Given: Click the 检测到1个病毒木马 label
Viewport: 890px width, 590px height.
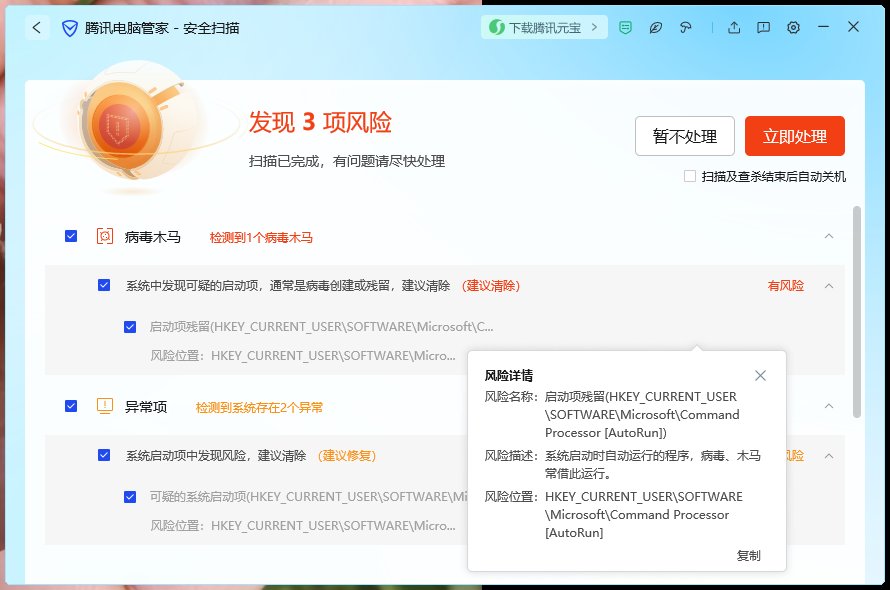Looking at the screenshot, I should [x=261, y=237].
